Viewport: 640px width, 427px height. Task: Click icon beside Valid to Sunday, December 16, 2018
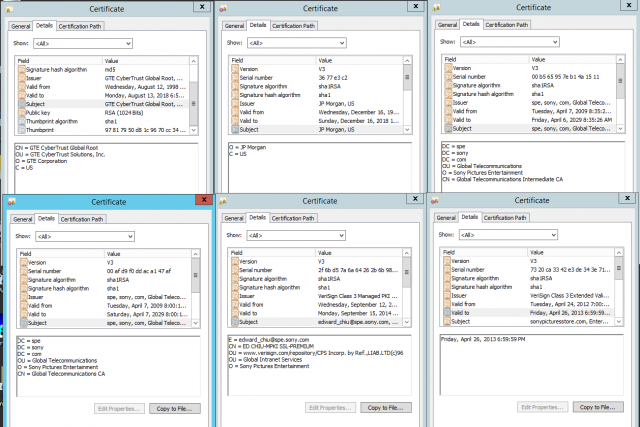[x=235, y=121]
